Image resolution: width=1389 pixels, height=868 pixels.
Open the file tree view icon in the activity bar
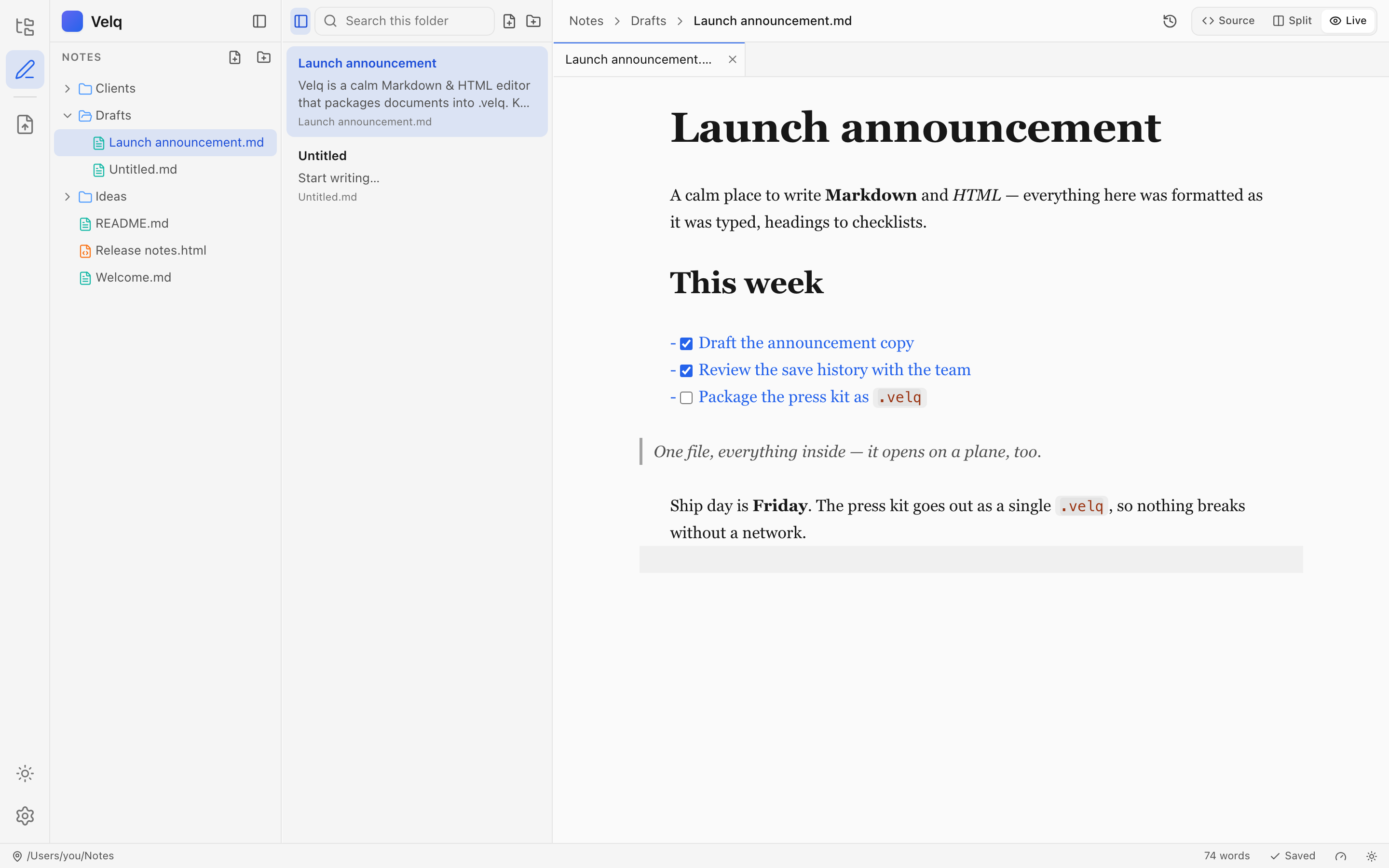point(25,27)
